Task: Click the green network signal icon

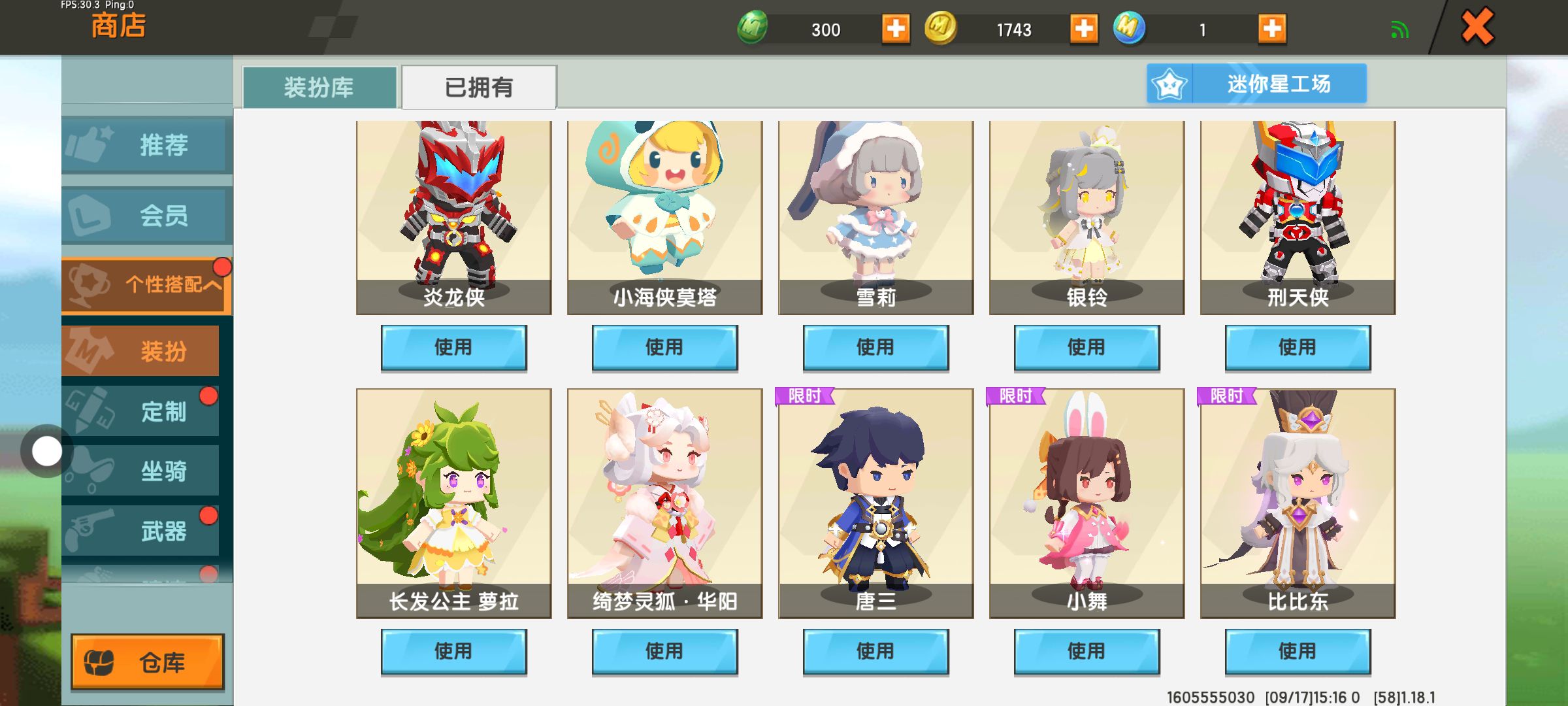Action: (1399, 29)
